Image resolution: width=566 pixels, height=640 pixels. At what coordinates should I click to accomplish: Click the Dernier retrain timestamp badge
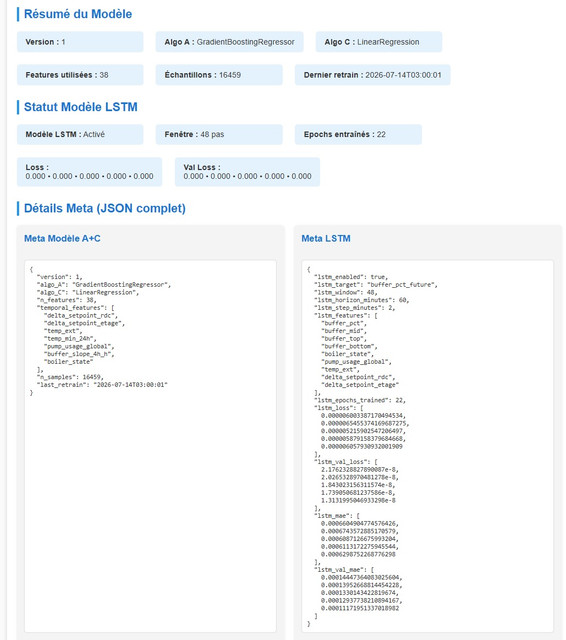click(373, 75)
